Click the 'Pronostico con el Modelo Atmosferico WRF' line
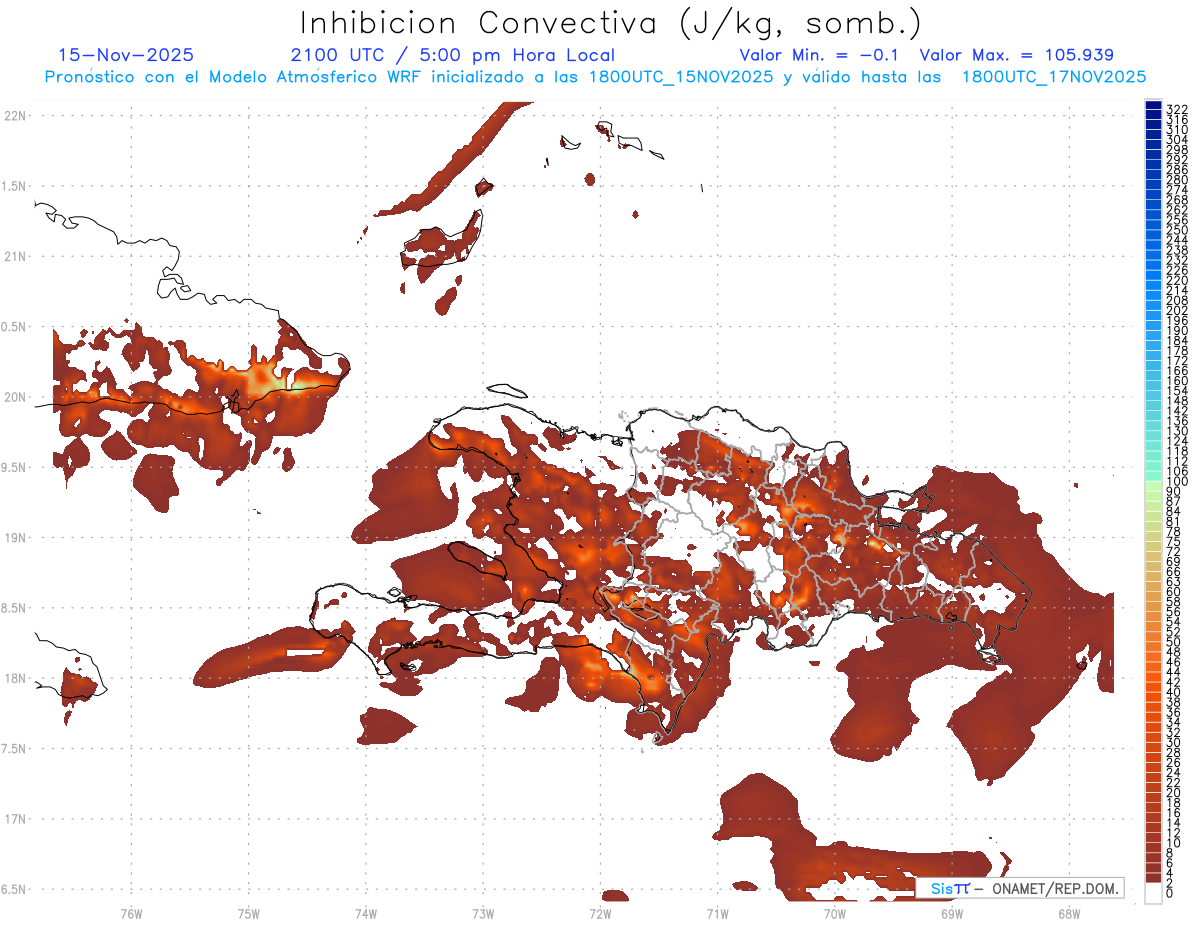1200x927 pixels. 595,76
